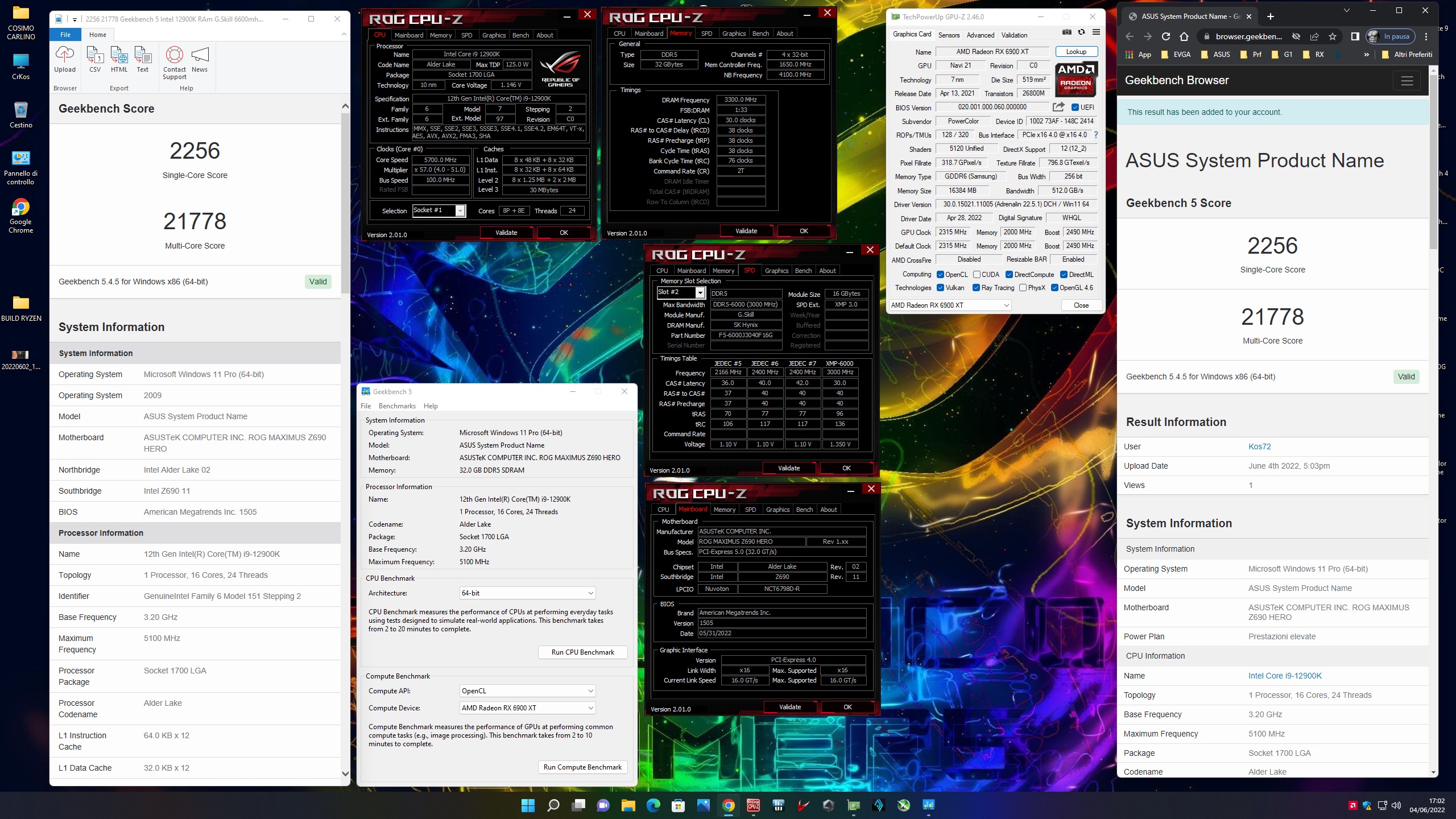The image size is (1456, 819).
Task: Export results as HTML
Action: [x=119, y=60]
